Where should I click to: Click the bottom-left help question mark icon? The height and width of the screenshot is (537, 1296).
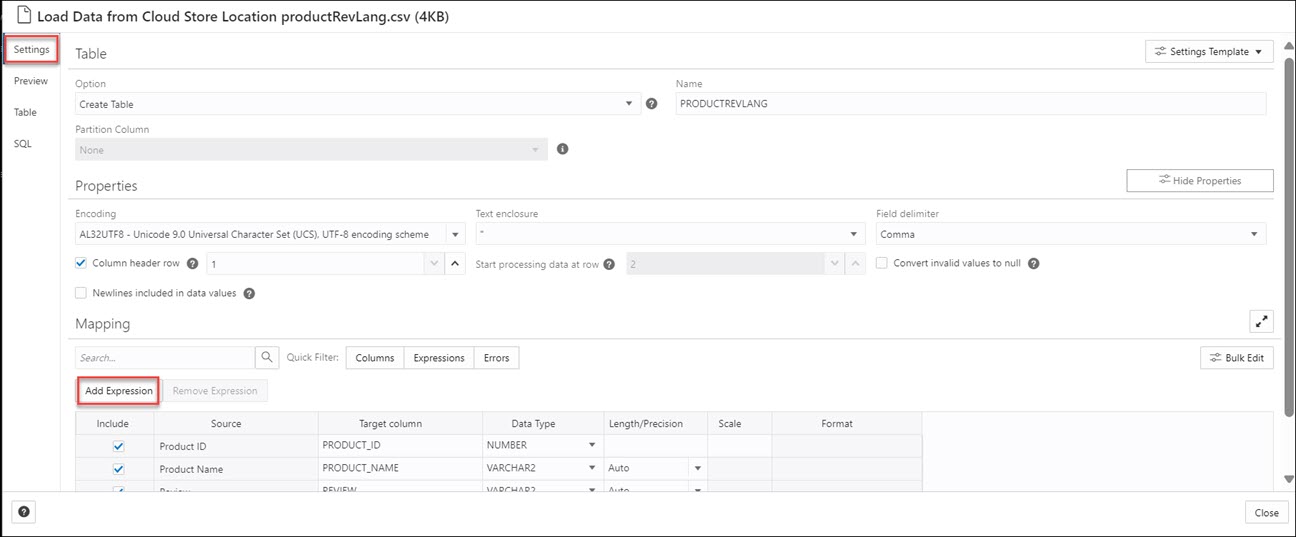tap(24, 512)
